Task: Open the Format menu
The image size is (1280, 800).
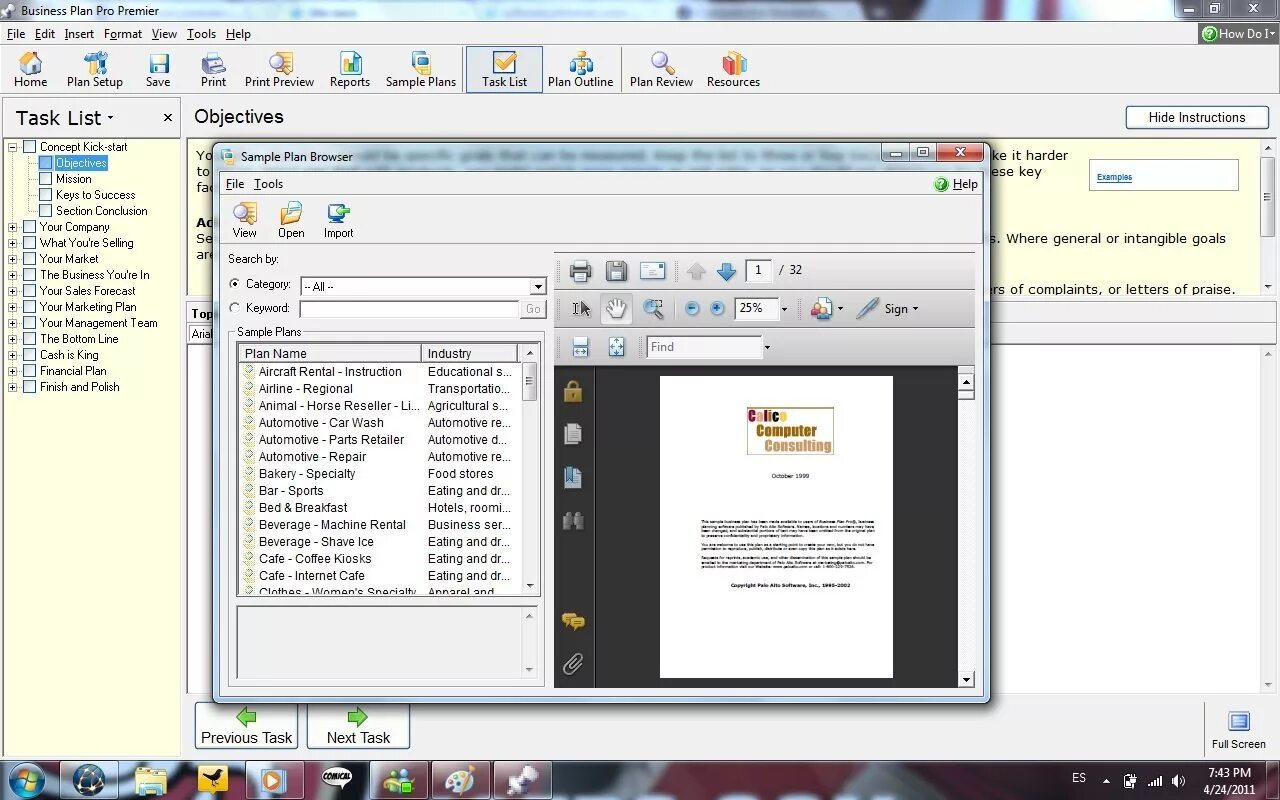Action: [123, 34]
